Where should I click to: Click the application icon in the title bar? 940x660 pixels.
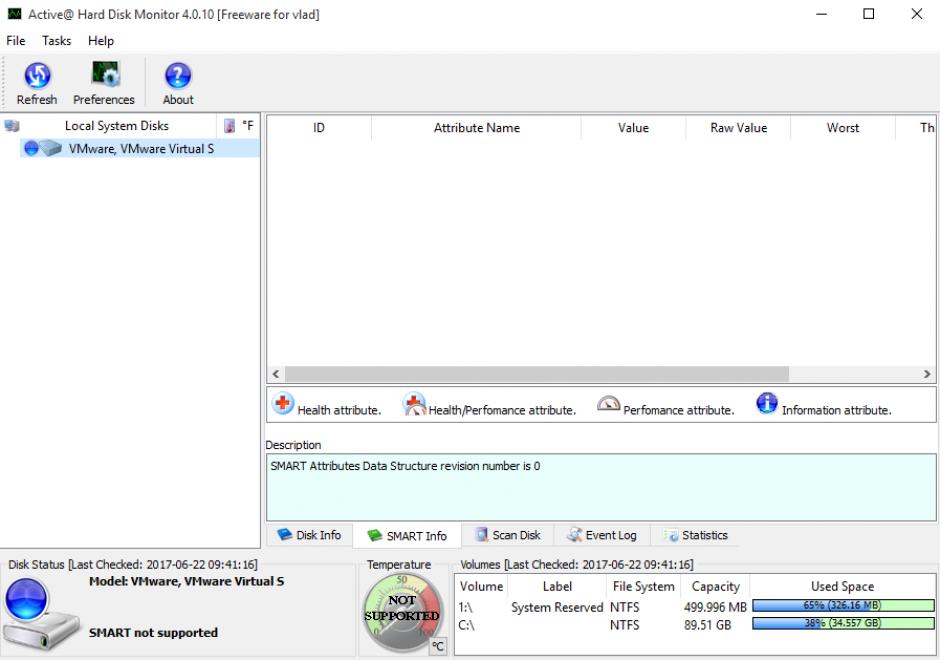coord(14,14)
